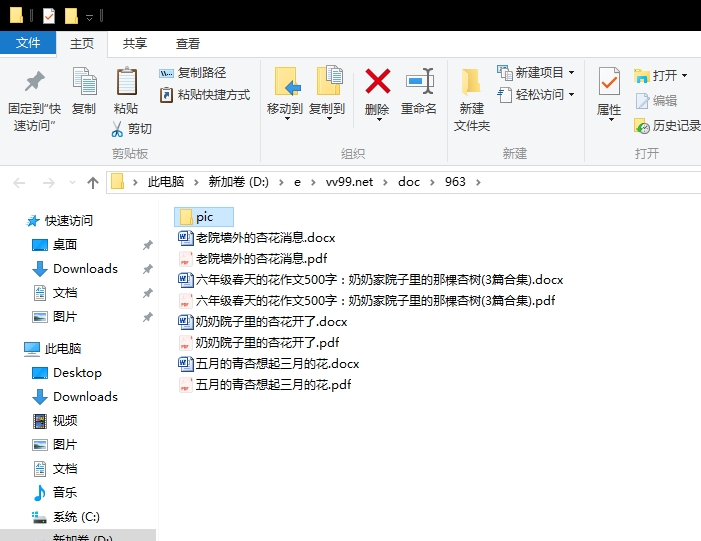Select the pic folder

204,217
